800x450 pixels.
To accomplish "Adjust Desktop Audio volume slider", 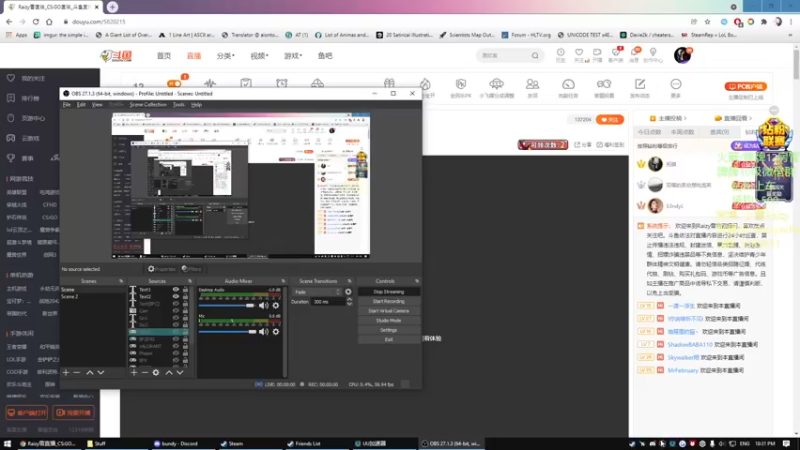I will 227,306.
